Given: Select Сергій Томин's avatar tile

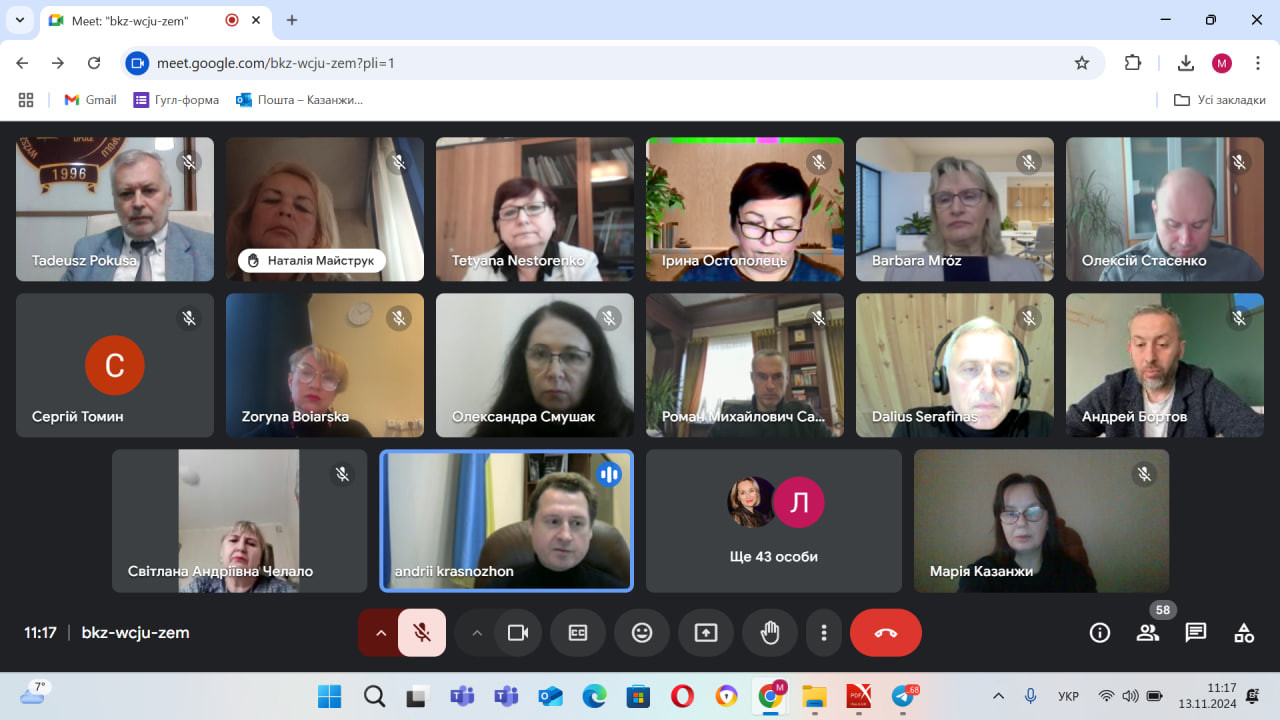Looking at the screenshot, I should click(115, 365).
